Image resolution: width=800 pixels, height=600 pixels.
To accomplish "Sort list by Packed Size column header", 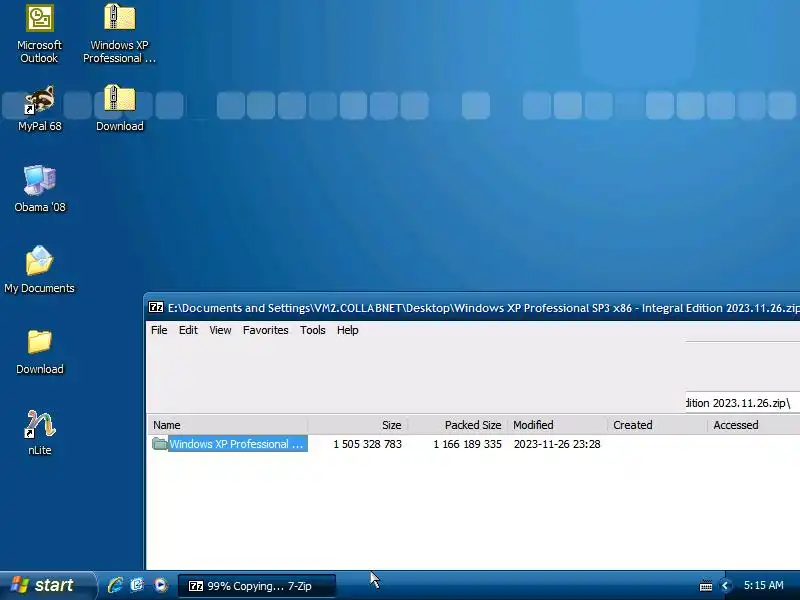I will [x=458, y=425].
